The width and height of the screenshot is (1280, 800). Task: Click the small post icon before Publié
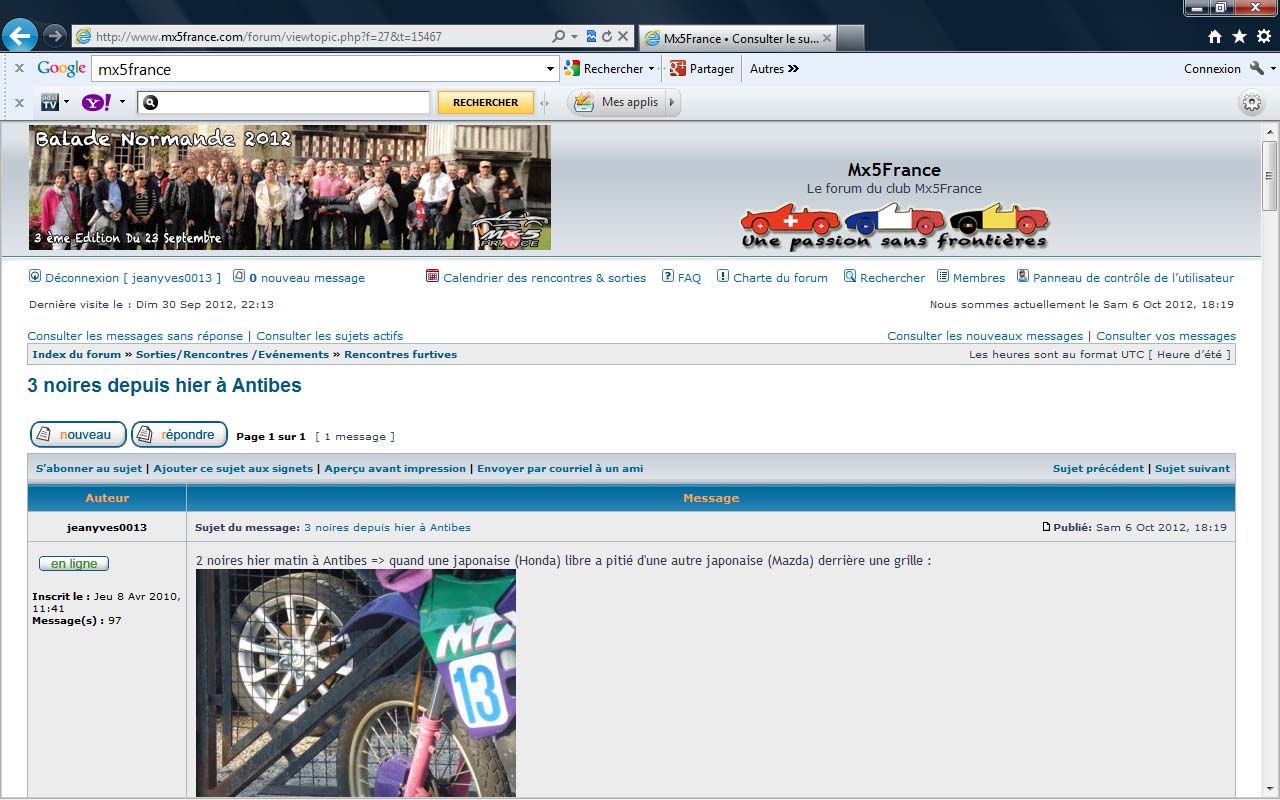click(1046, 527)
